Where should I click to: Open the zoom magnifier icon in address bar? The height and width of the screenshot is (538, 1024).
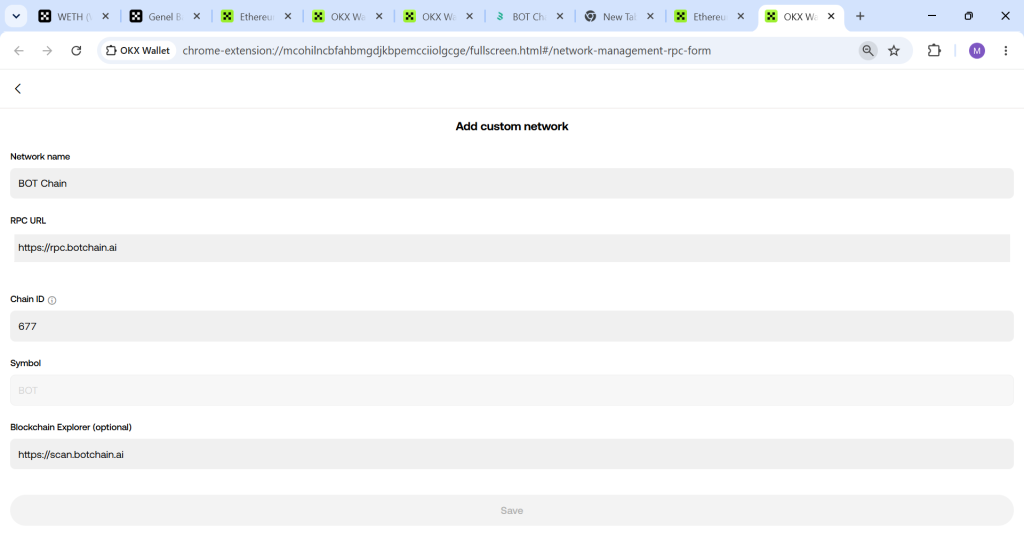tap(868, 50)
